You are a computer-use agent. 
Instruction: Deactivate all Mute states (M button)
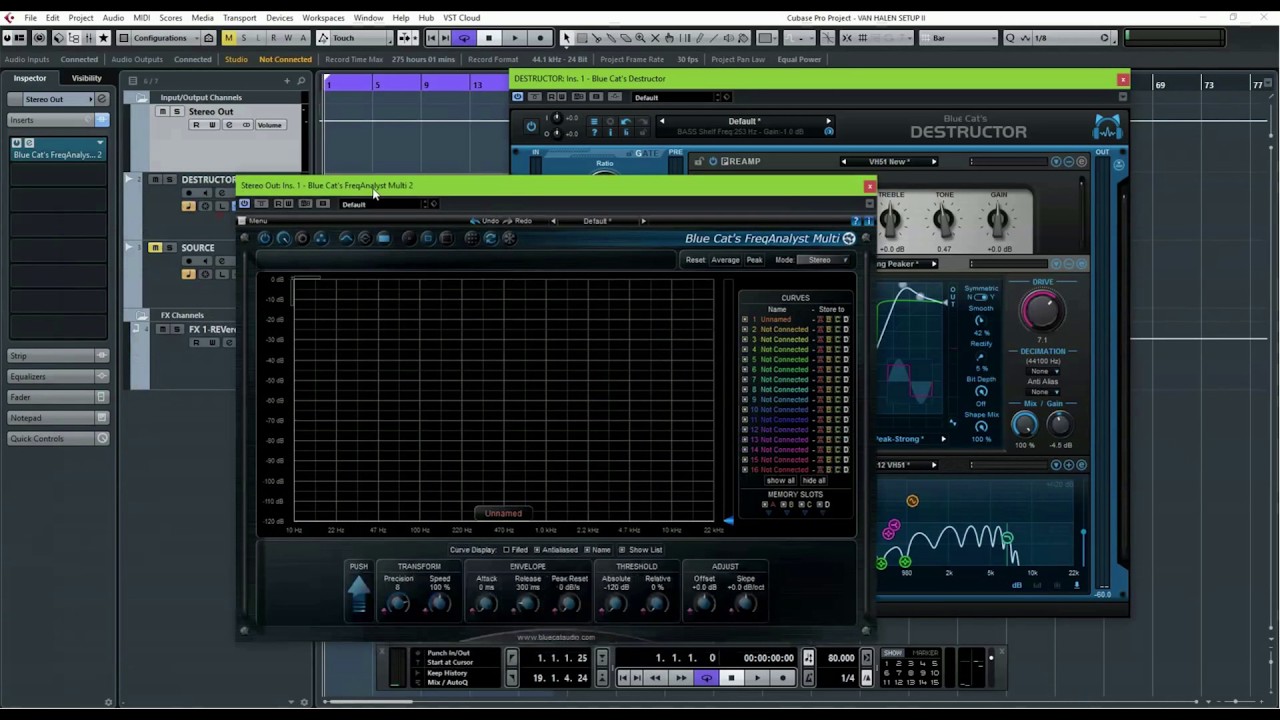[x=229, y=38]
